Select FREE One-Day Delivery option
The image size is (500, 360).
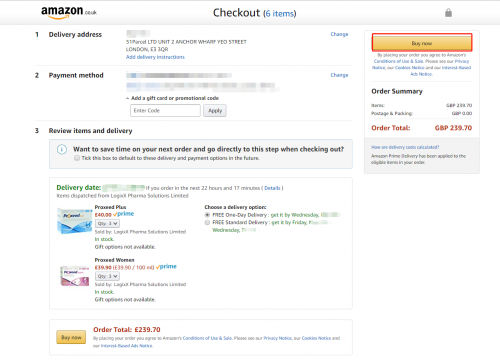pos(207,215)
